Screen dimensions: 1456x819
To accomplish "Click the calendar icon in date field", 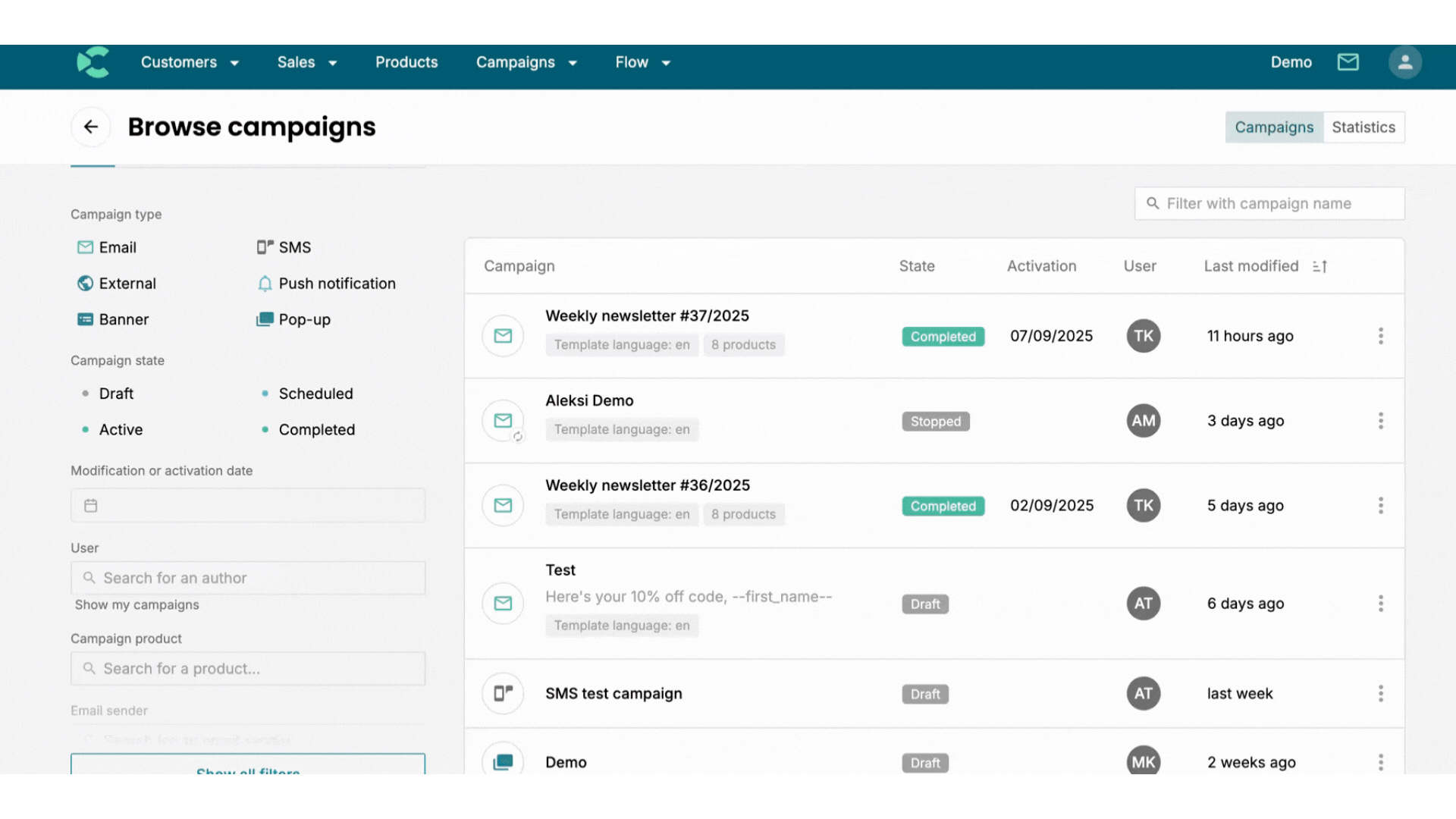I will point(91,506).
